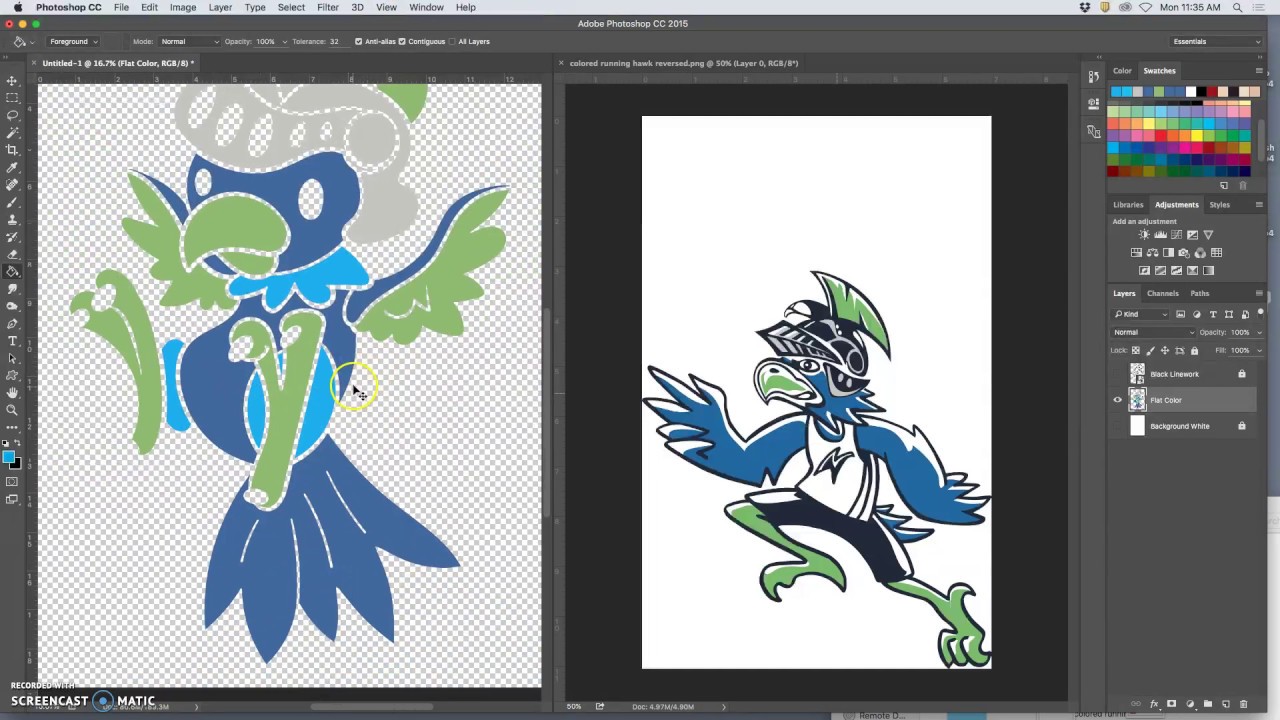This screenshot has width=1280, height=720.
Task: Open the Filter menu
Action: [x=328, y=7]
